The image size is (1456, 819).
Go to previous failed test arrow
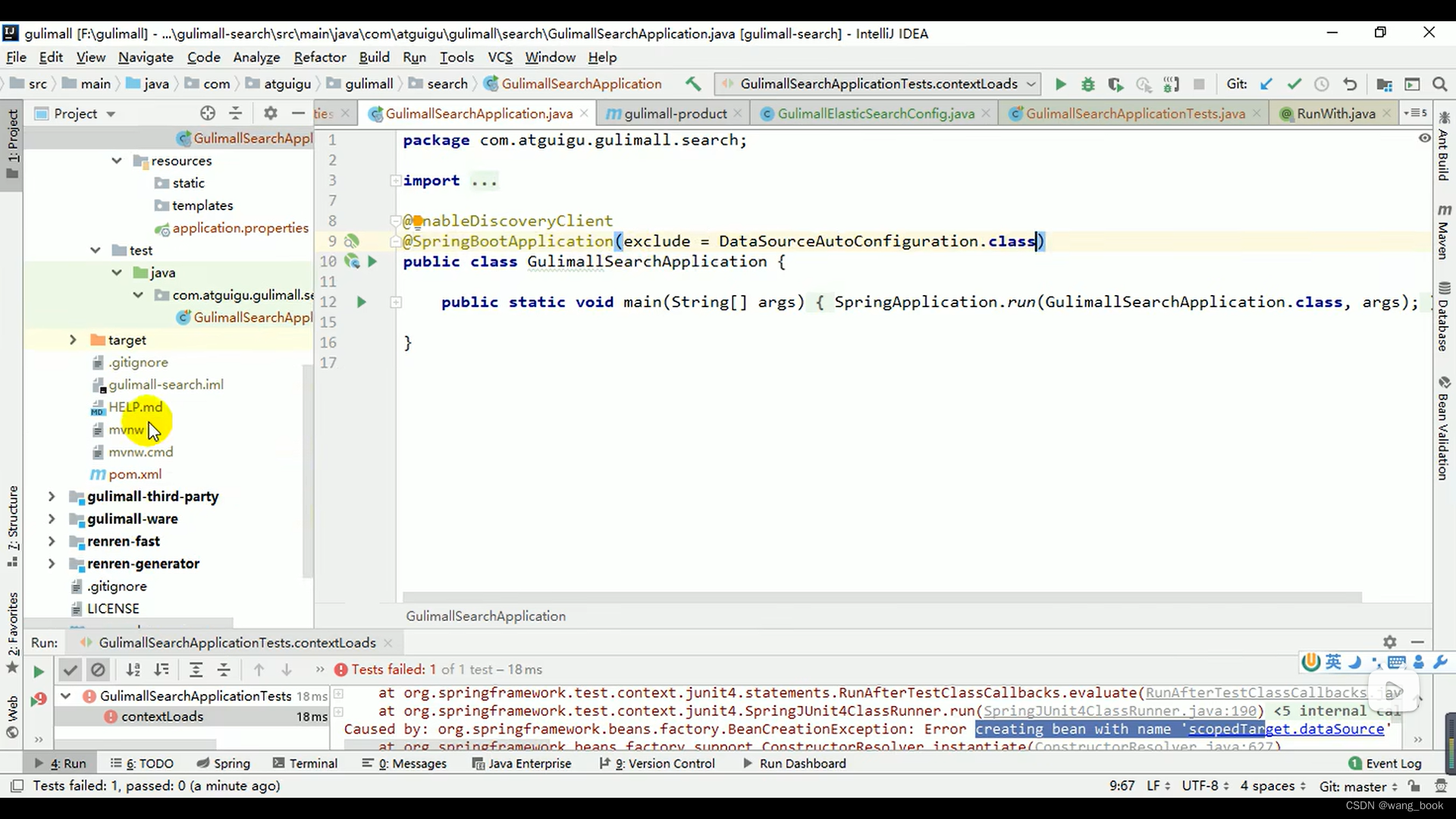(259, 670)
